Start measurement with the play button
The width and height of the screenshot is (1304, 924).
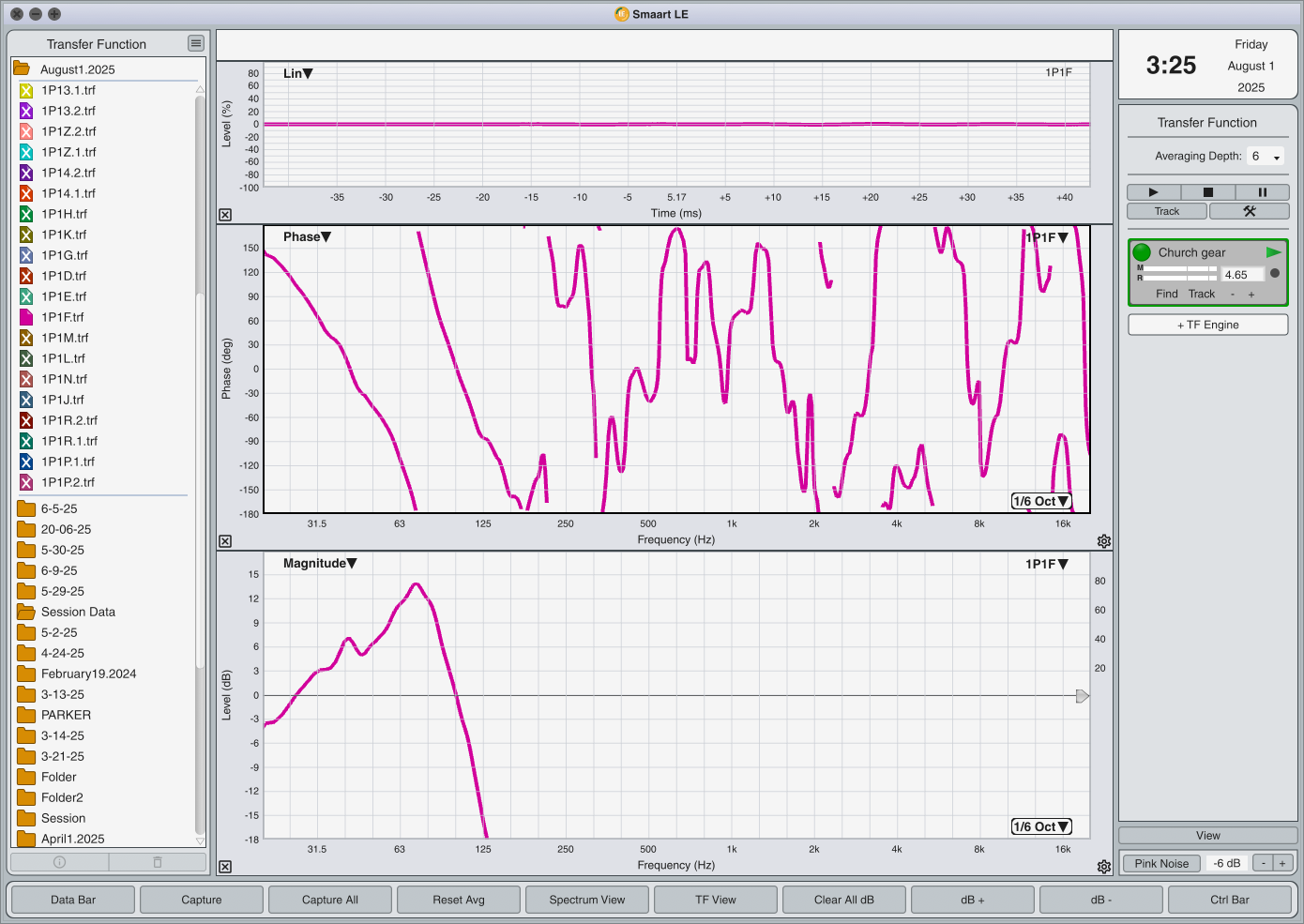coord(1154,192)
